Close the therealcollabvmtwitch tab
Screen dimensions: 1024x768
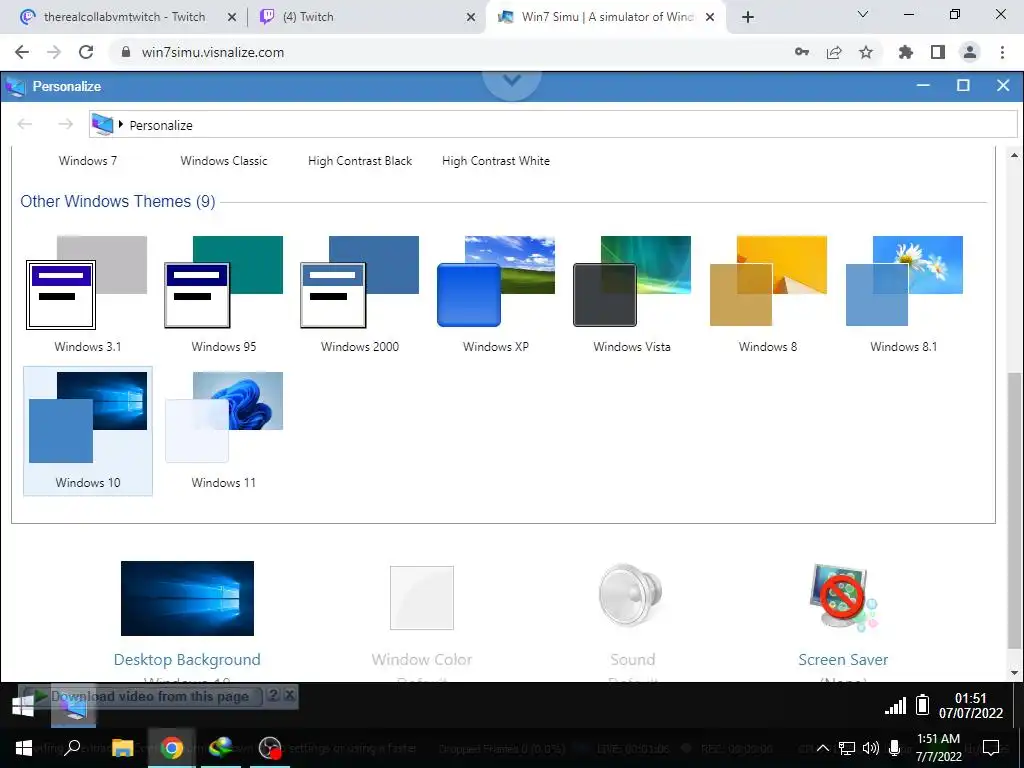pyautogui.click(x=232, y=17)
